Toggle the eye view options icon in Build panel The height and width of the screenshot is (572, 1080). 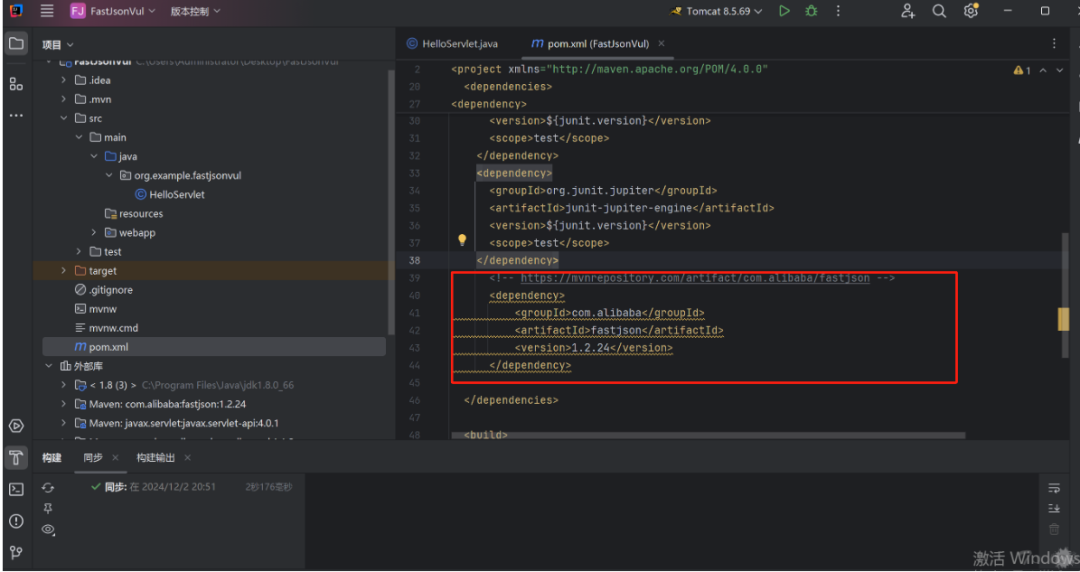tap(48, 529)
